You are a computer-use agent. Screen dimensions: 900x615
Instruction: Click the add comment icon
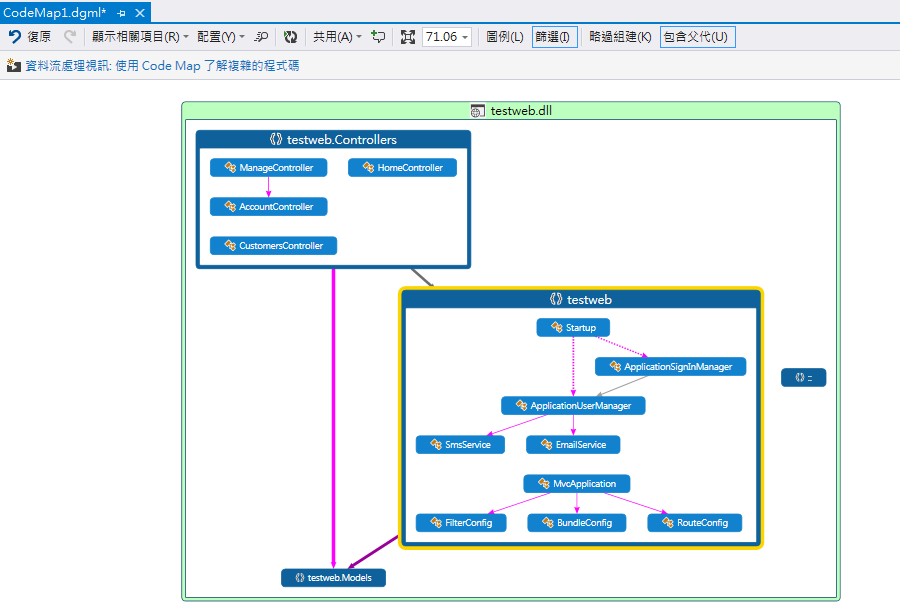(x=378, y=37)
